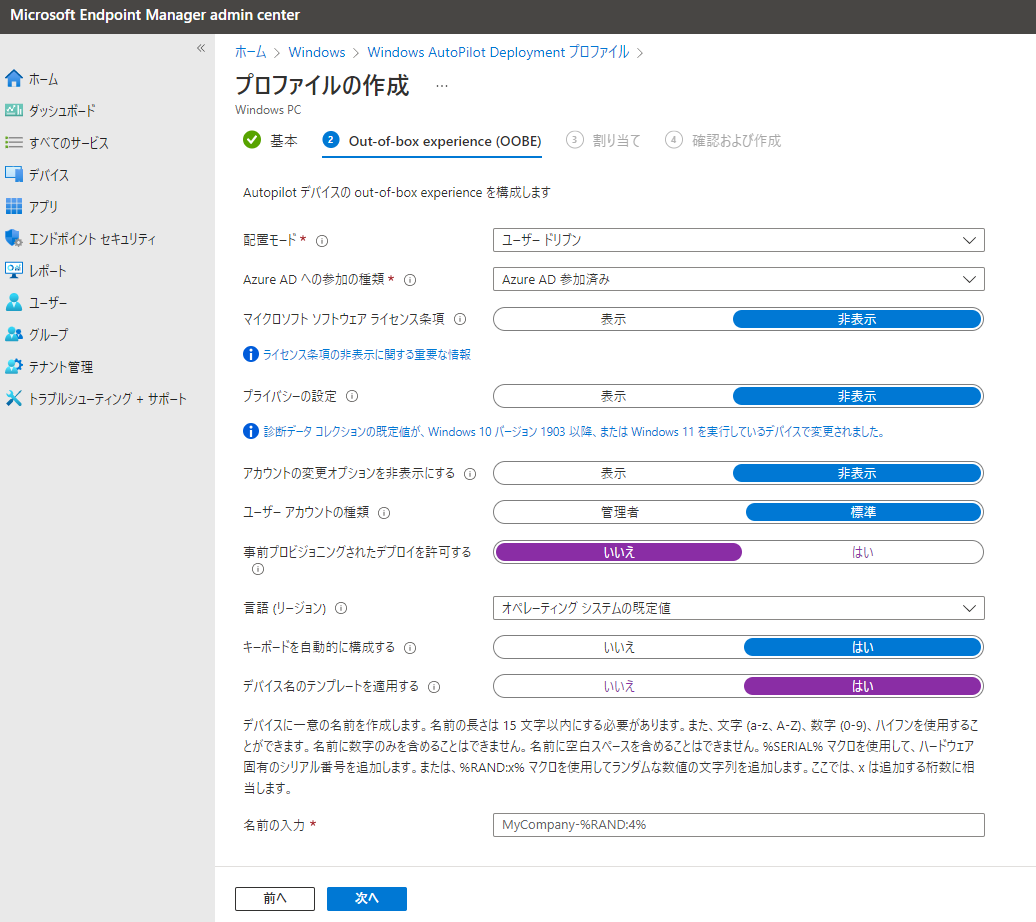1036x922 pixels.
Task: Click the Dashboard chart icon
Action: 14,110
